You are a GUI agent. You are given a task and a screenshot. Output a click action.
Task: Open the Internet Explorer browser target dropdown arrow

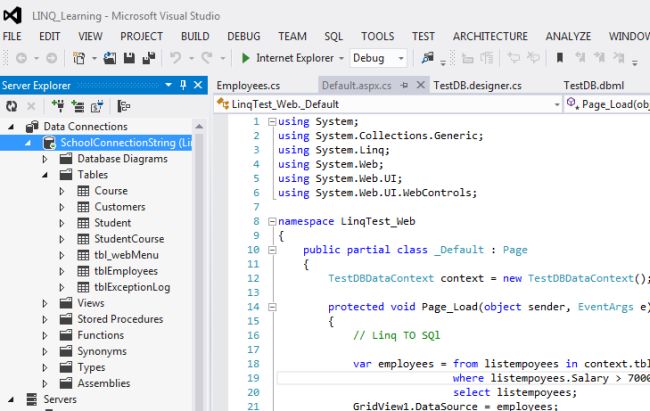(x=341, y=58)
